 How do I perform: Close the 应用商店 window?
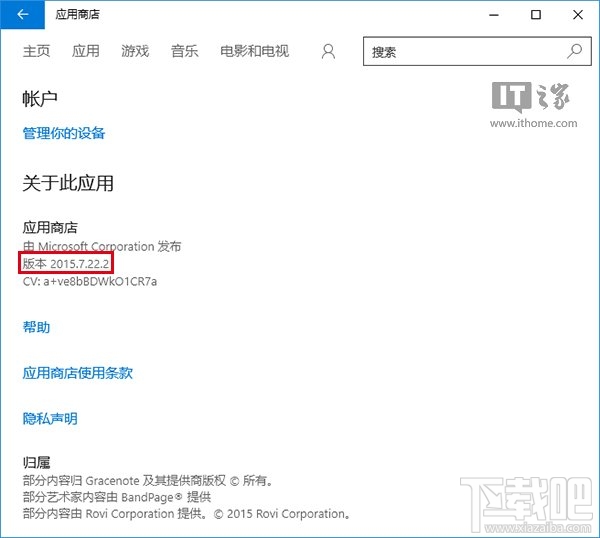coord(578,15)
